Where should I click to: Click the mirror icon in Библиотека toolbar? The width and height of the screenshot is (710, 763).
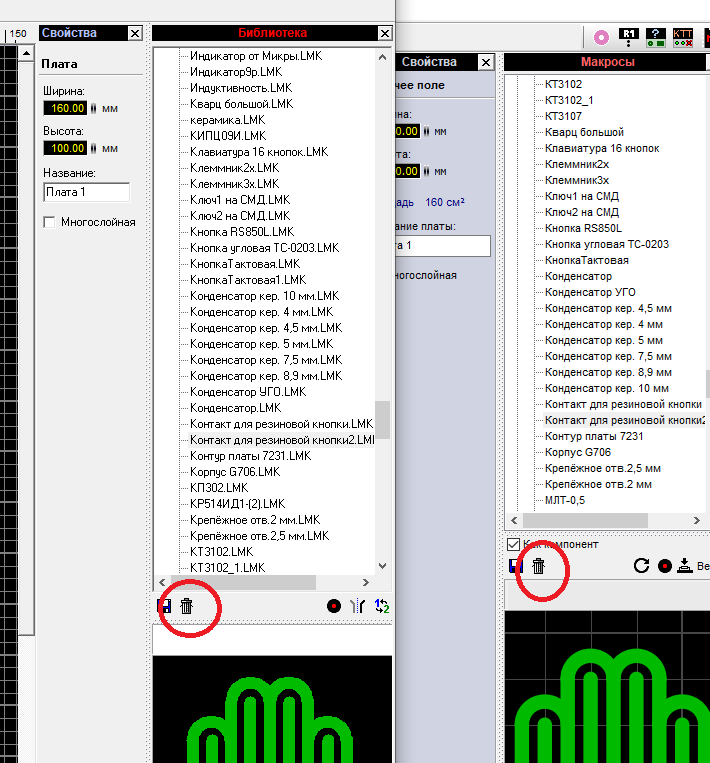tap(358, 605)
